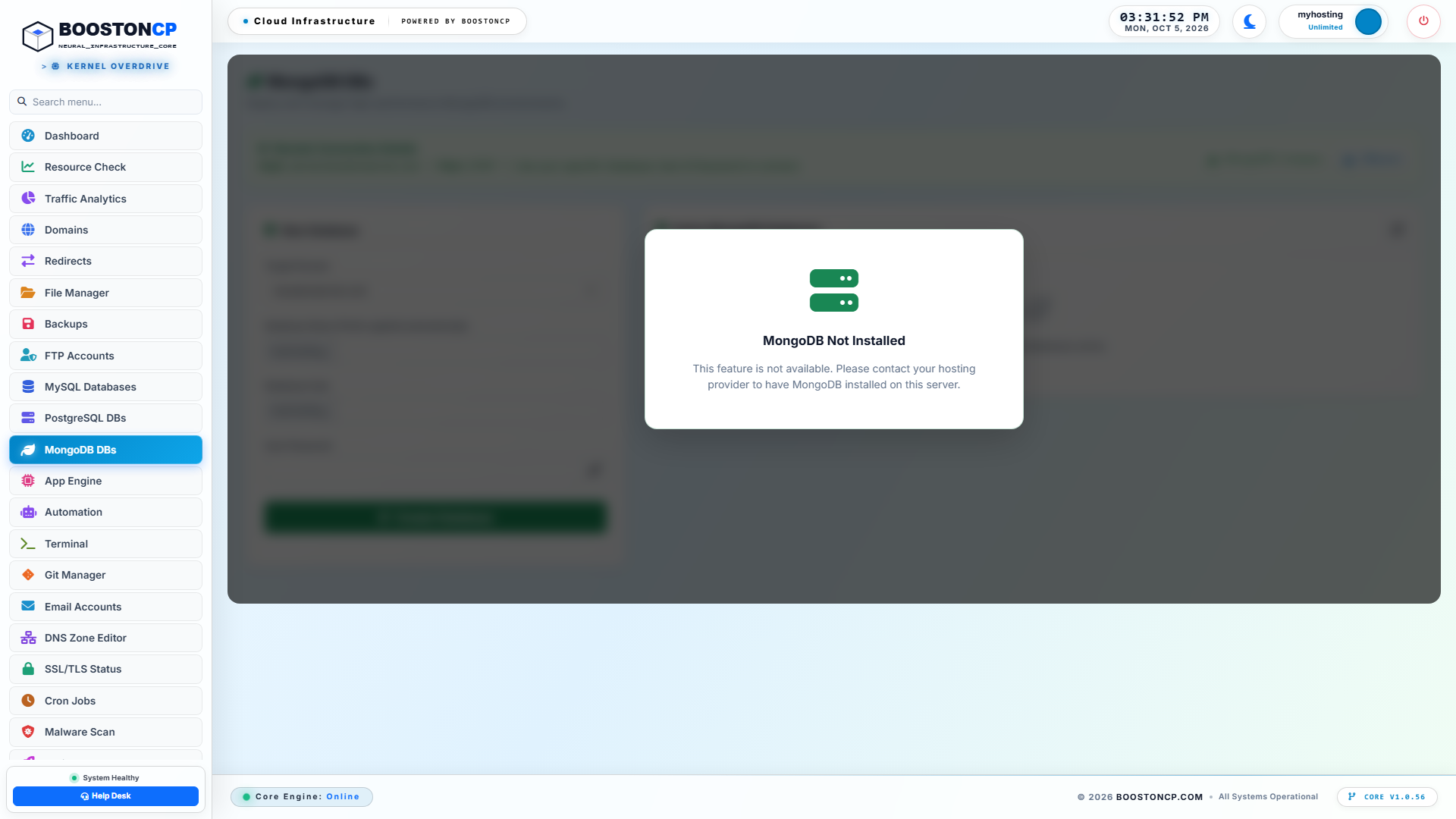Focus the Search menu input field

point(106,102)
